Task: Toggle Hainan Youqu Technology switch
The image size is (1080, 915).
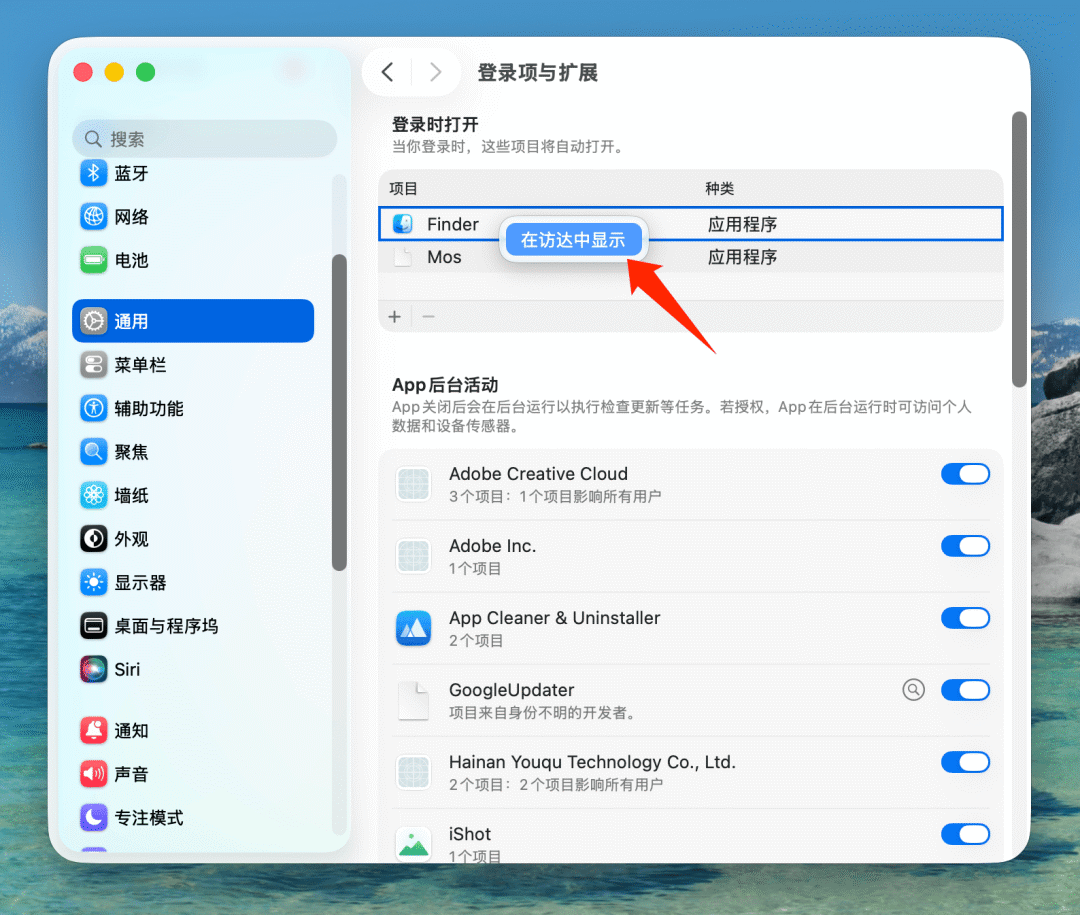Action: pos(965,762)
